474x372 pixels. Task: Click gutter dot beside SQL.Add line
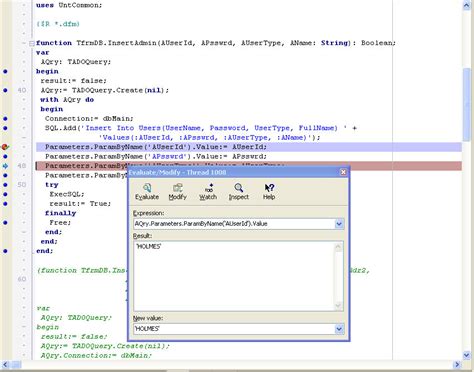point(5,128)
